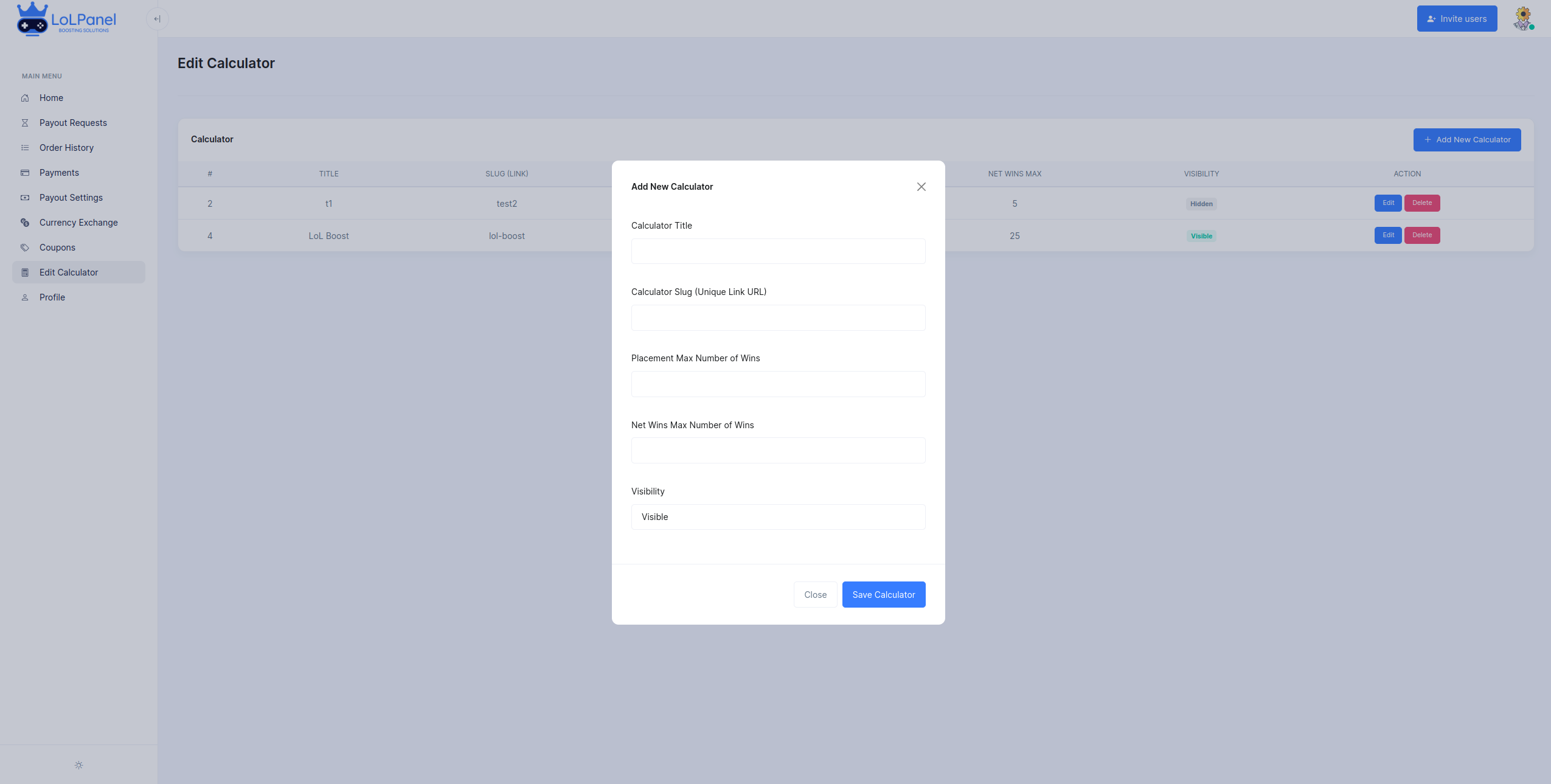The image size is (1551, 784).
Task: Close the Add New Calculator dialog
Action: (x=921, y=187)
